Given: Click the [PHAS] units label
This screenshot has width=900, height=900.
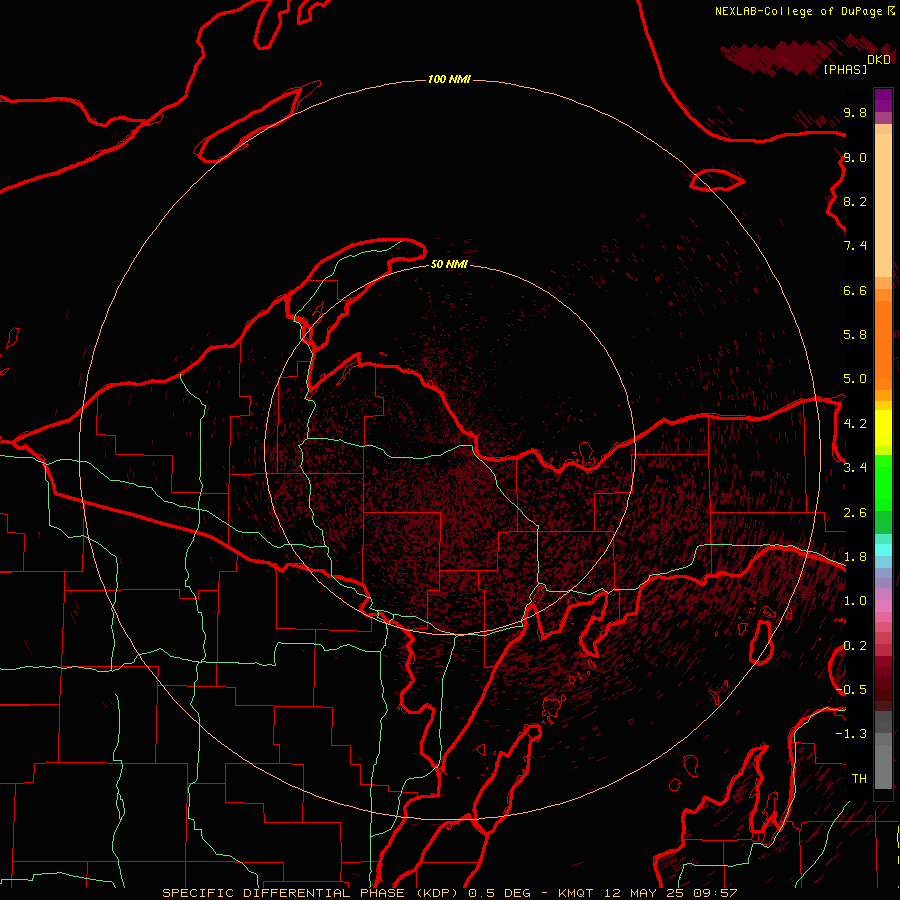Looking at the screenshot, I should click(845, 70).
